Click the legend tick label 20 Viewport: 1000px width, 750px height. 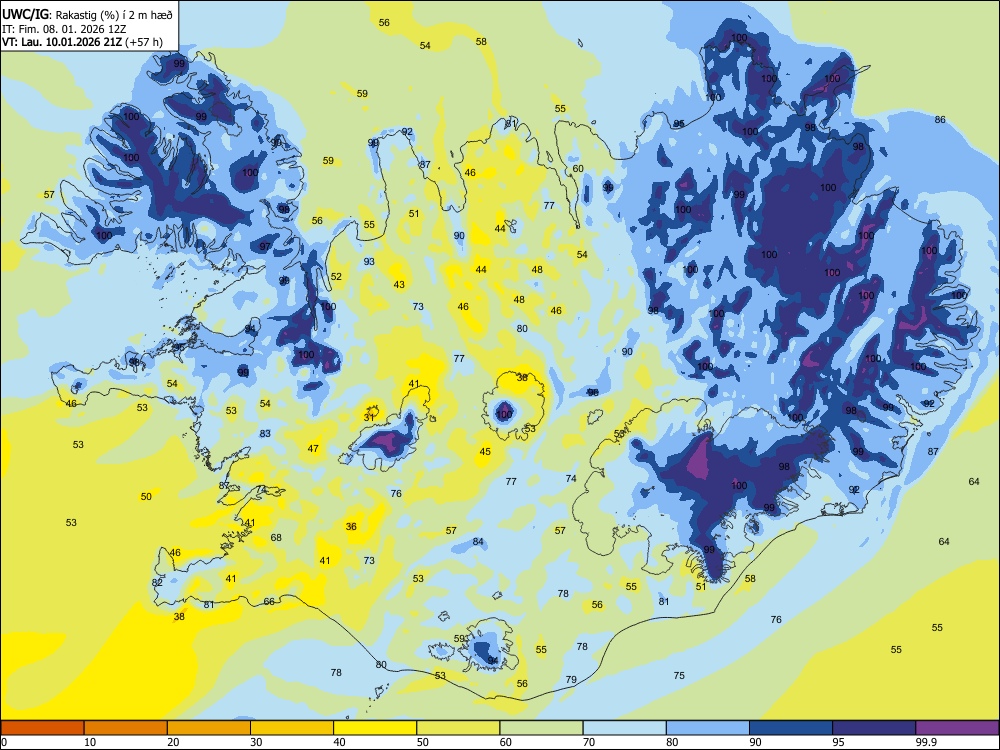click(173, 742)
